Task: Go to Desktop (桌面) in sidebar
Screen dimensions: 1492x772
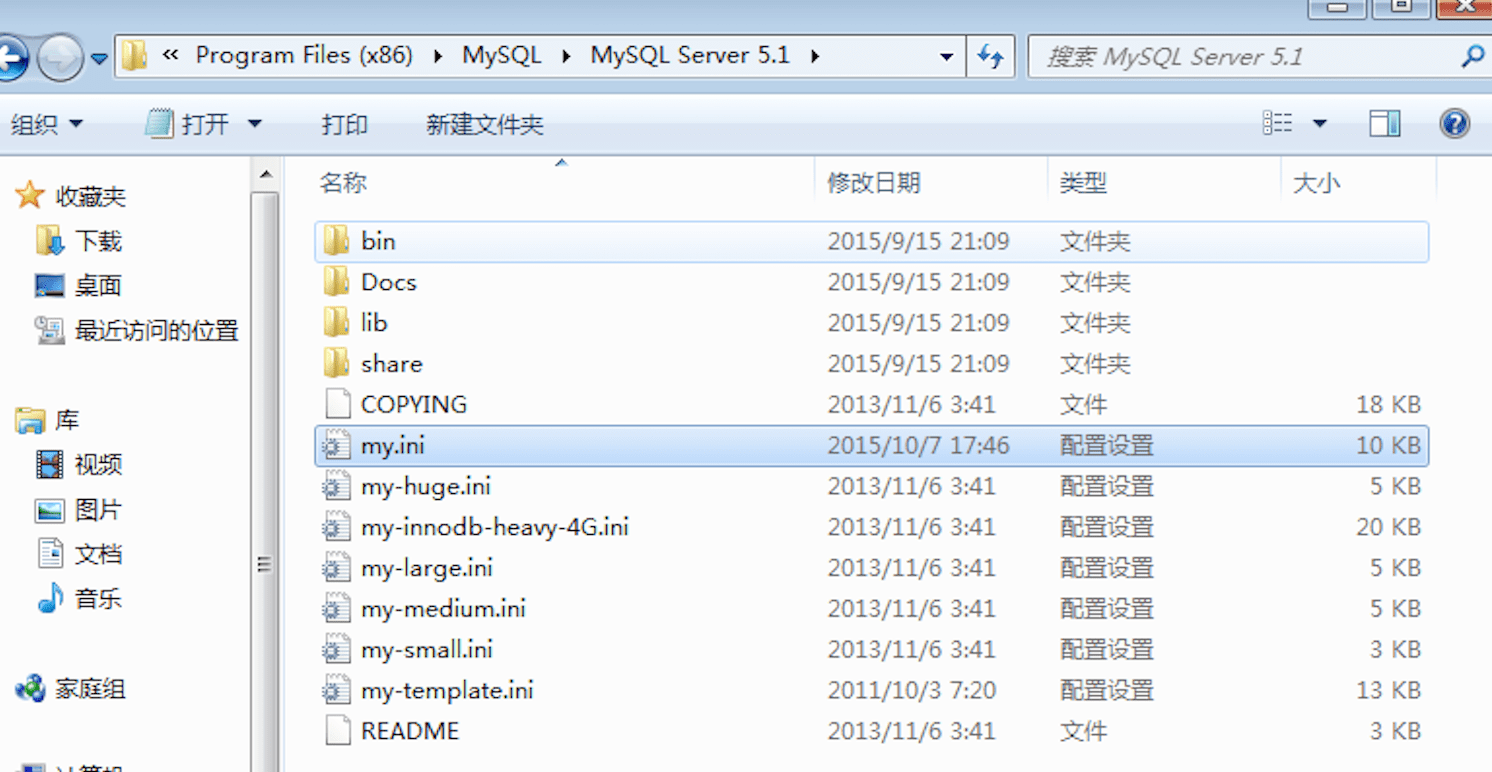Action: 78,286
